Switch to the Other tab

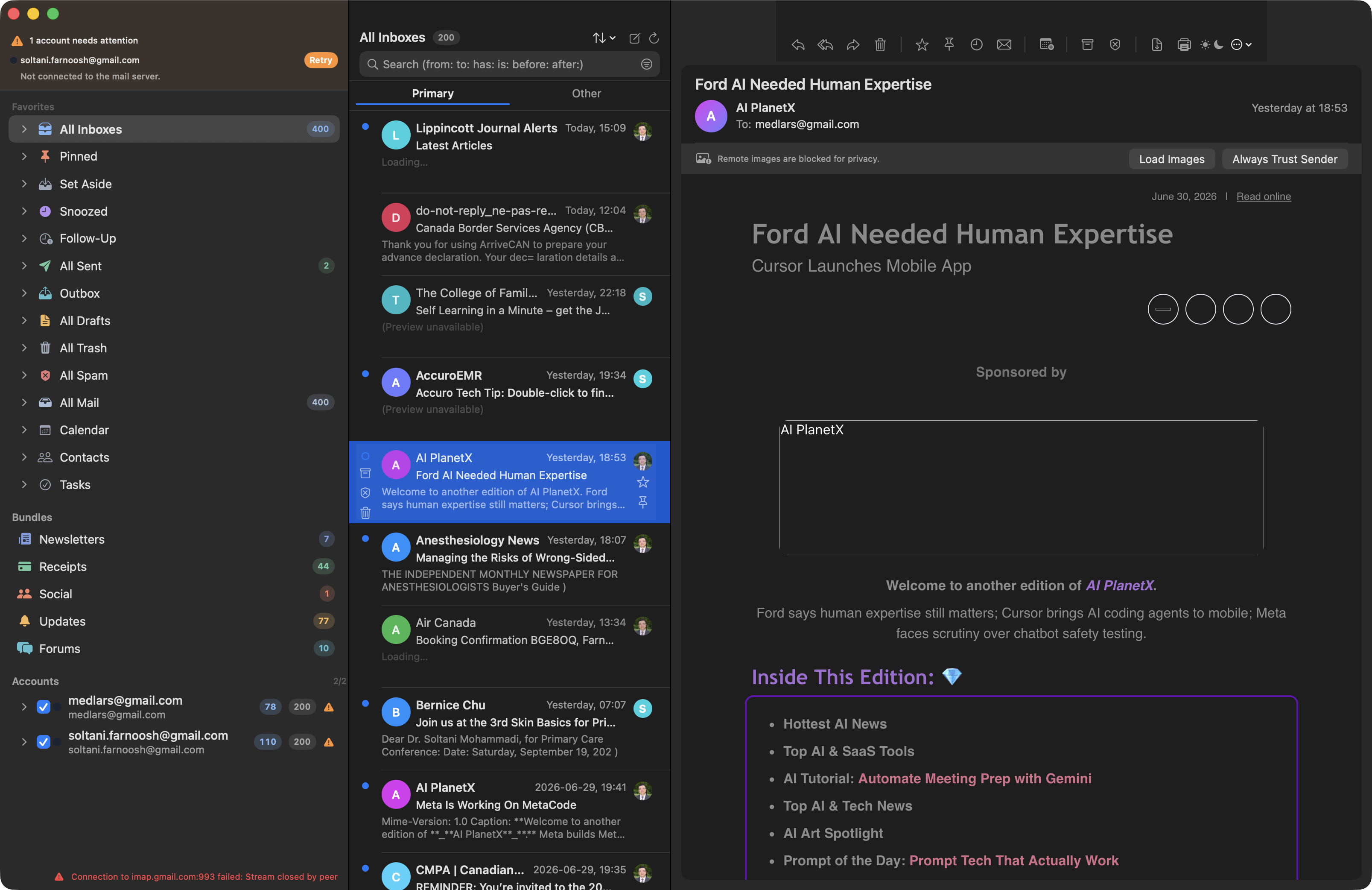click(x=586, y=94)
